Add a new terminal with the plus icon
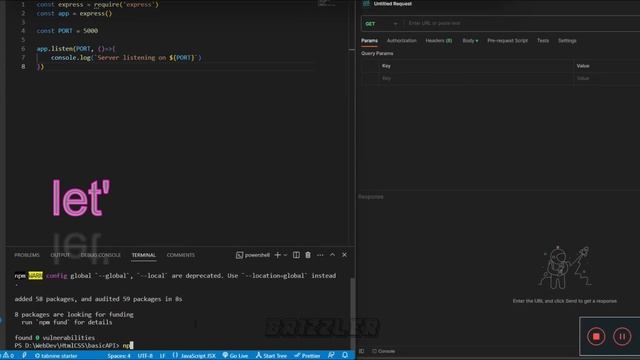Viewport: 640px width, 360px height. (x=278, y=255)
